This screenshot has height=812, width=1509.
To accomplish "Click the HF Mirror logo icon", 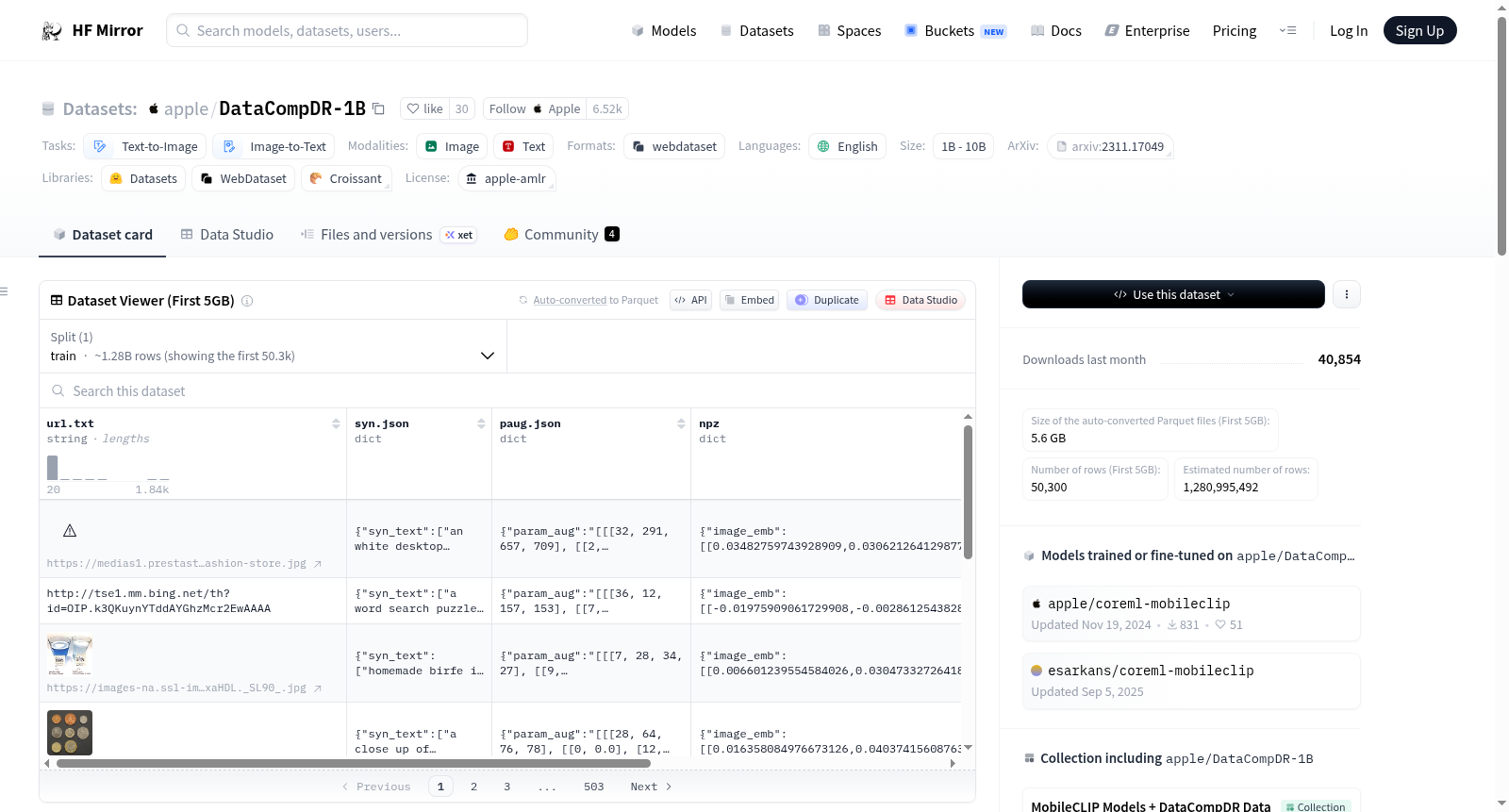I will point(52,31).
